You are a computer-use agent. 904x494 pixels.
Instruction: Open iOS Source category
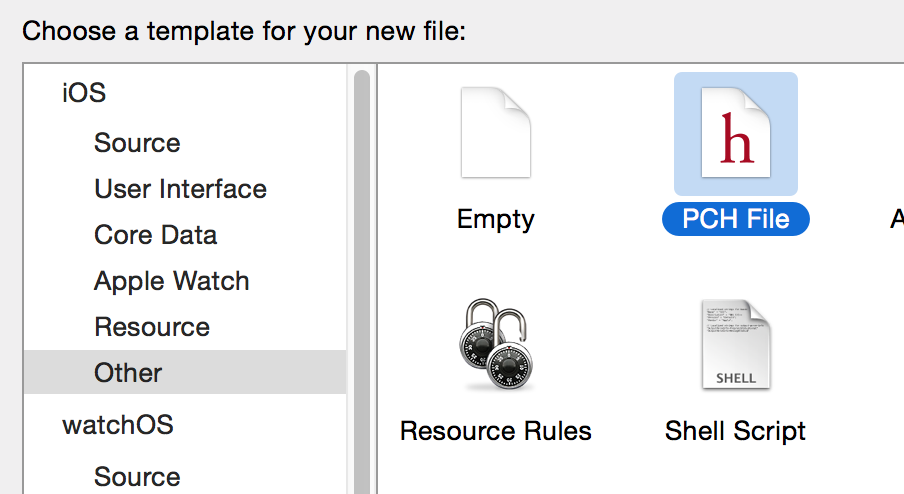pos(137,142)
